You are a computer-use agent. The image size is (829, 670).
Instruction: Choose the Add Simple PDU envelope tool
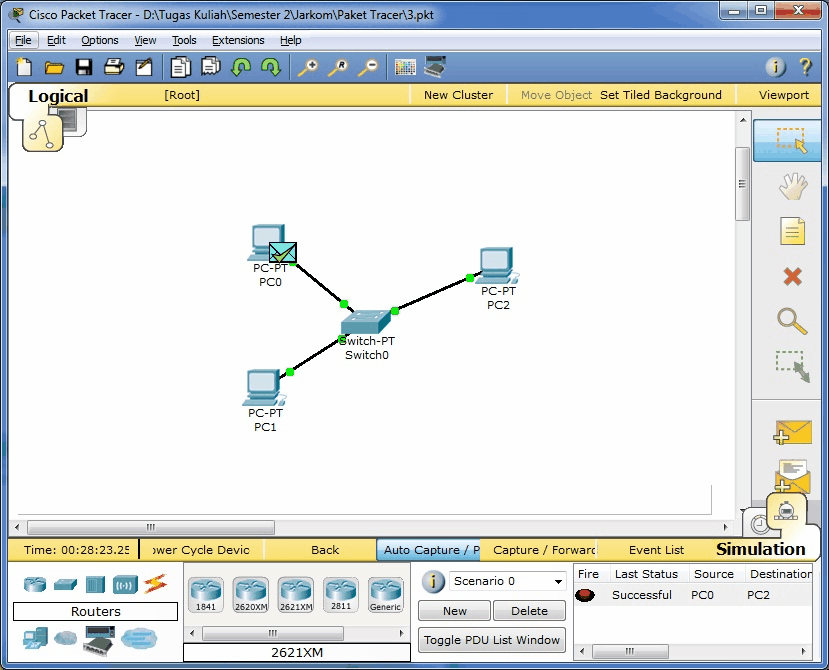click(x=792, y=432)
